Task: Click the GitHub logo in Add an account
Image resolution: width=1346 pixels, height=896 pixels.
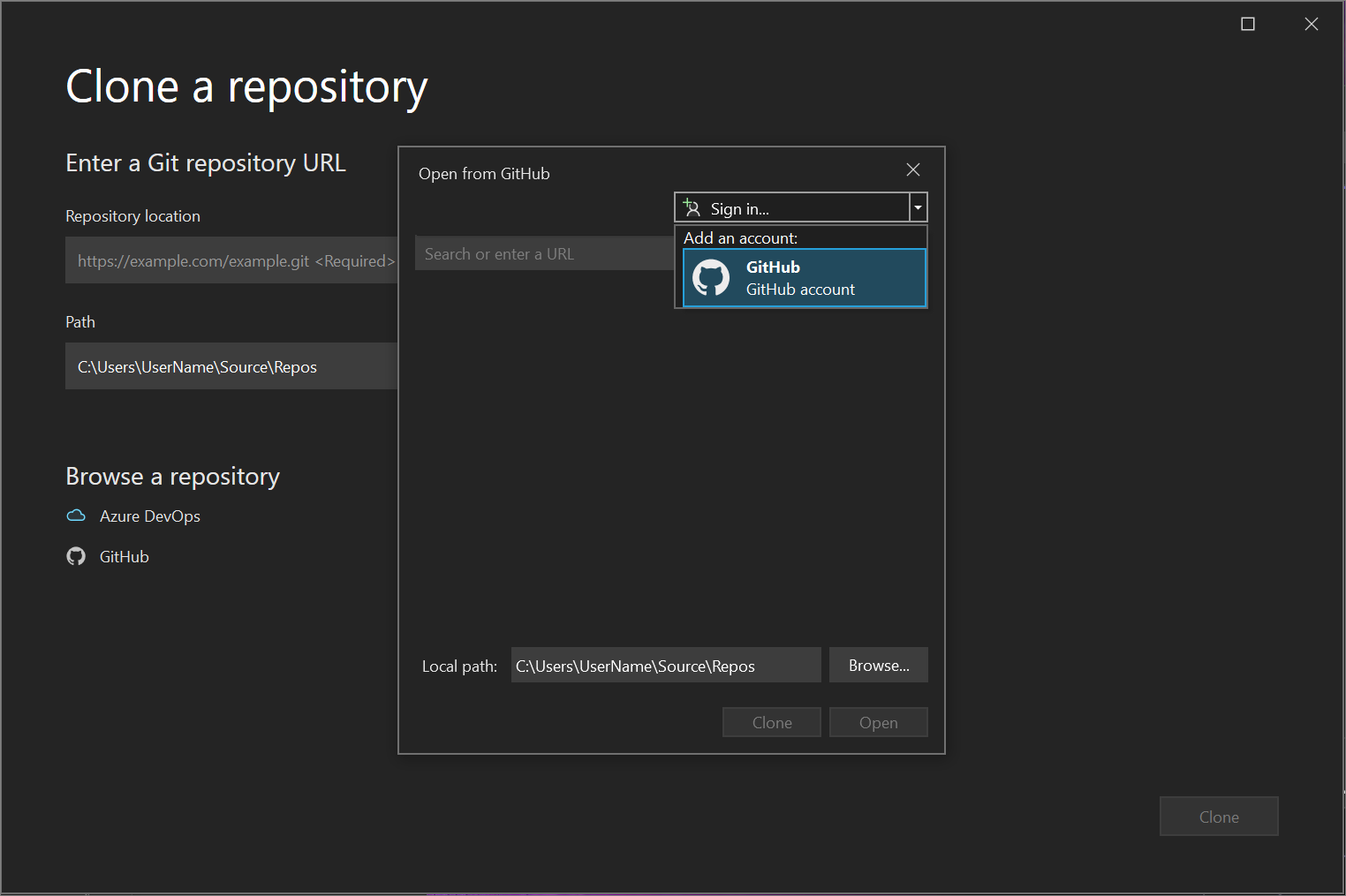Action: tap(713, 277)
